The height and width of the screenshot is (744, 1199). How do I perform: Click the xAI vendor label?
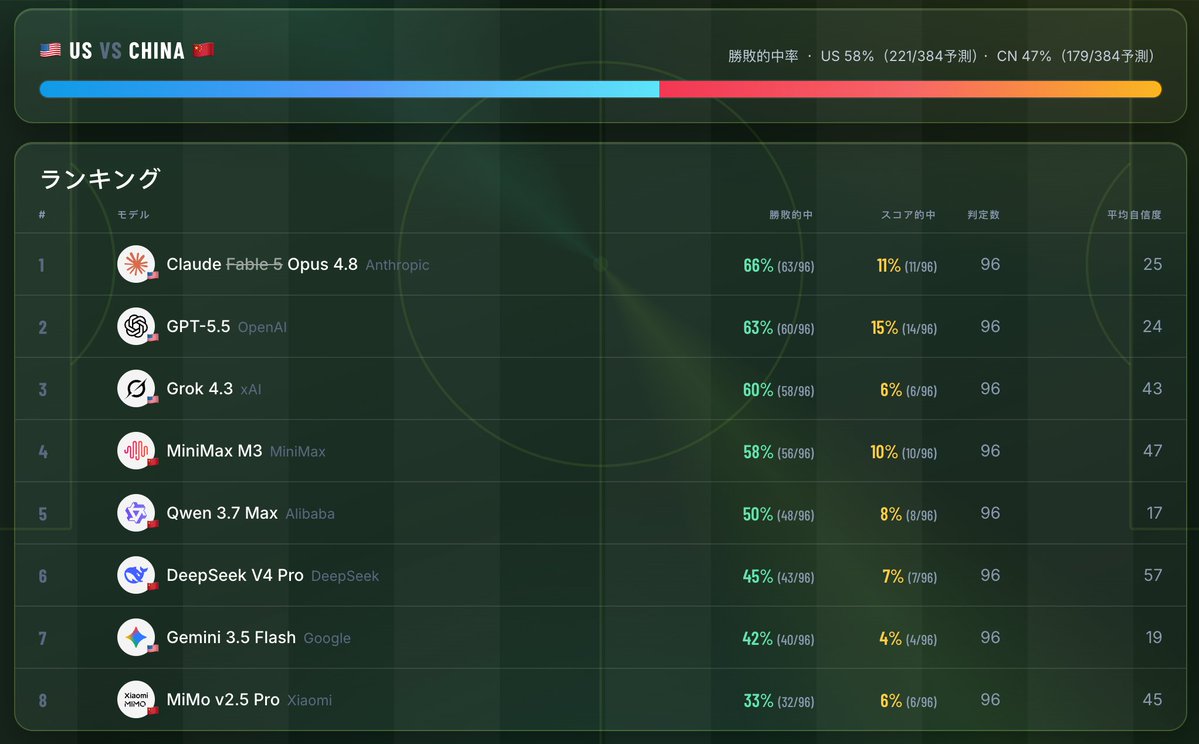(251, 389)
